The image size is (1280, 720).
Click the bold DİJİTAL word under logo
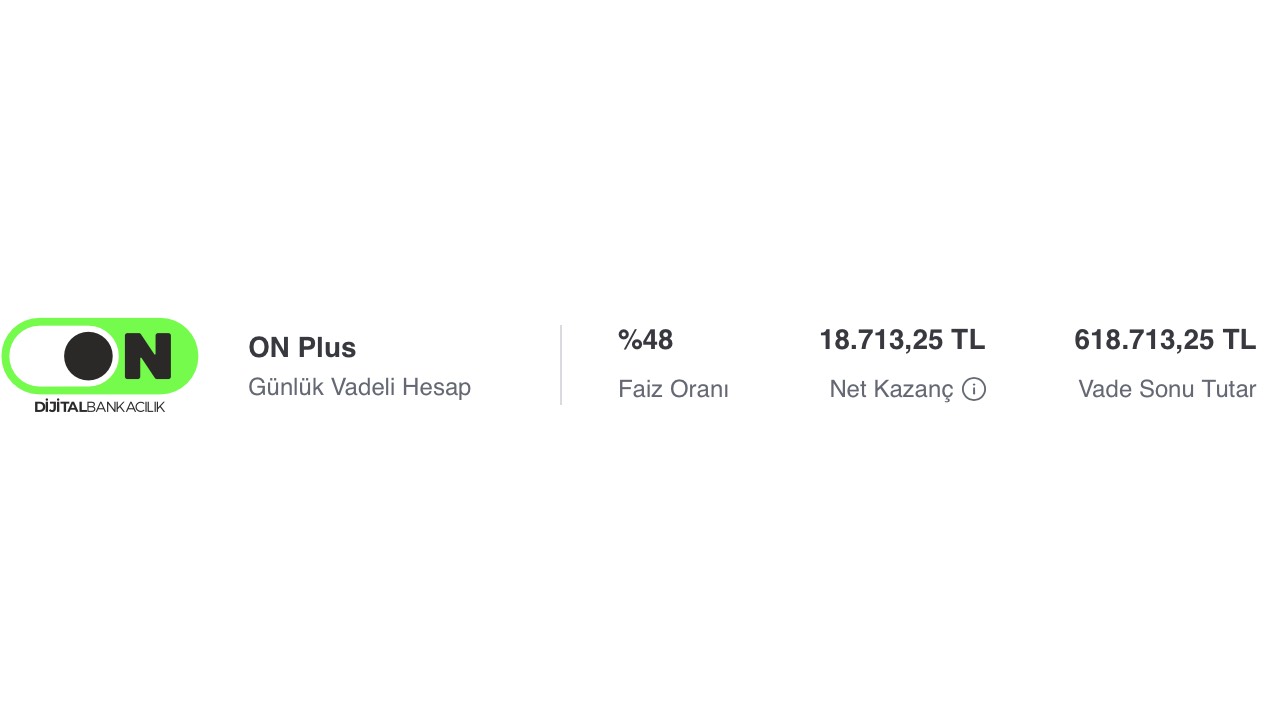tap(60, 407)
